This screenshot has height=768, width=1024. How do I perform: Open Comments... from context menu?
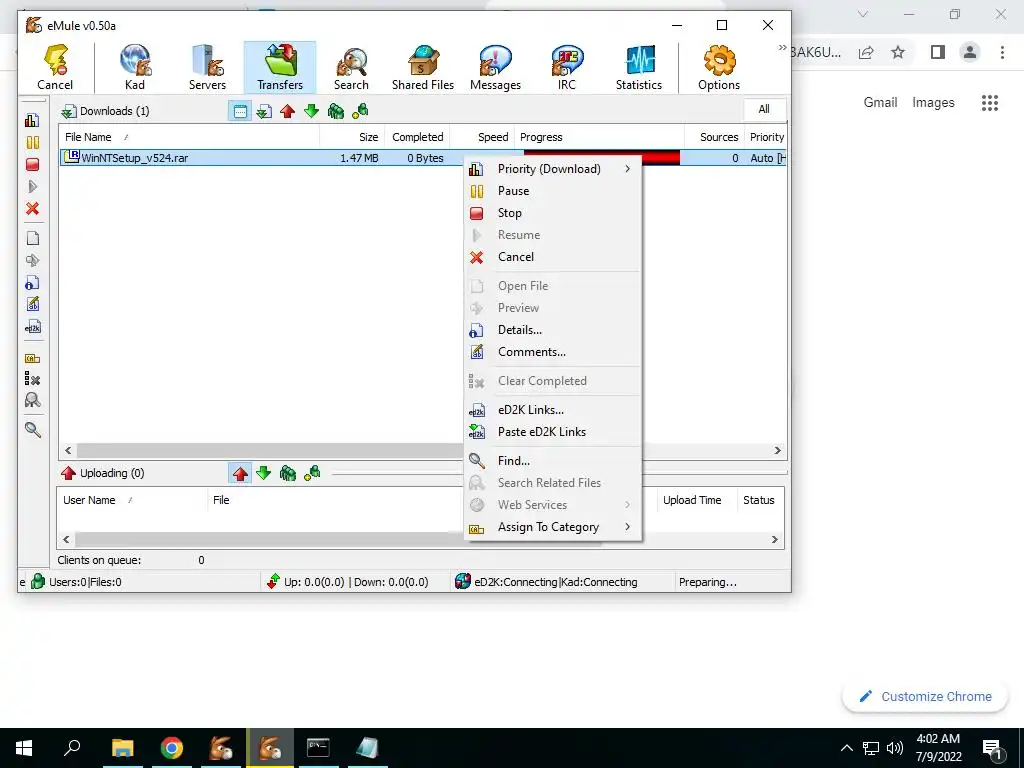pos(552,352)
